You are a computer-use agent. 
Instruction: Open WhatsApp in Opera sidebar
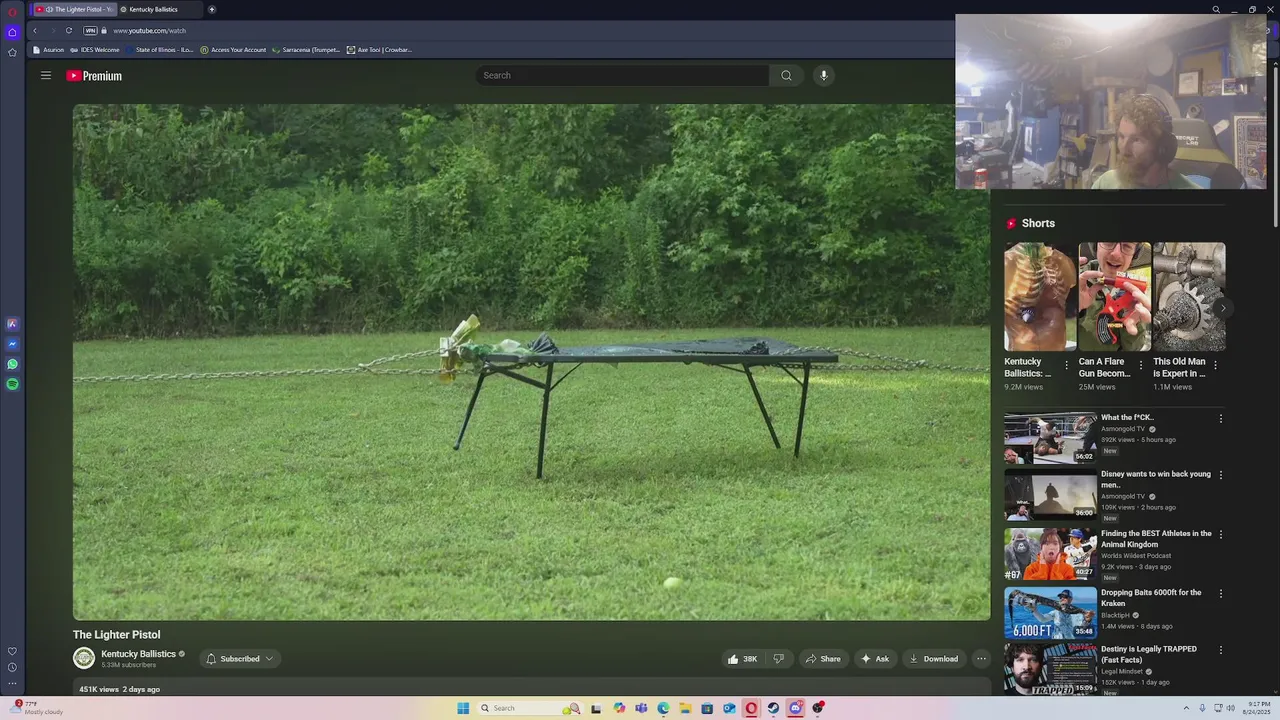[12, 364]
